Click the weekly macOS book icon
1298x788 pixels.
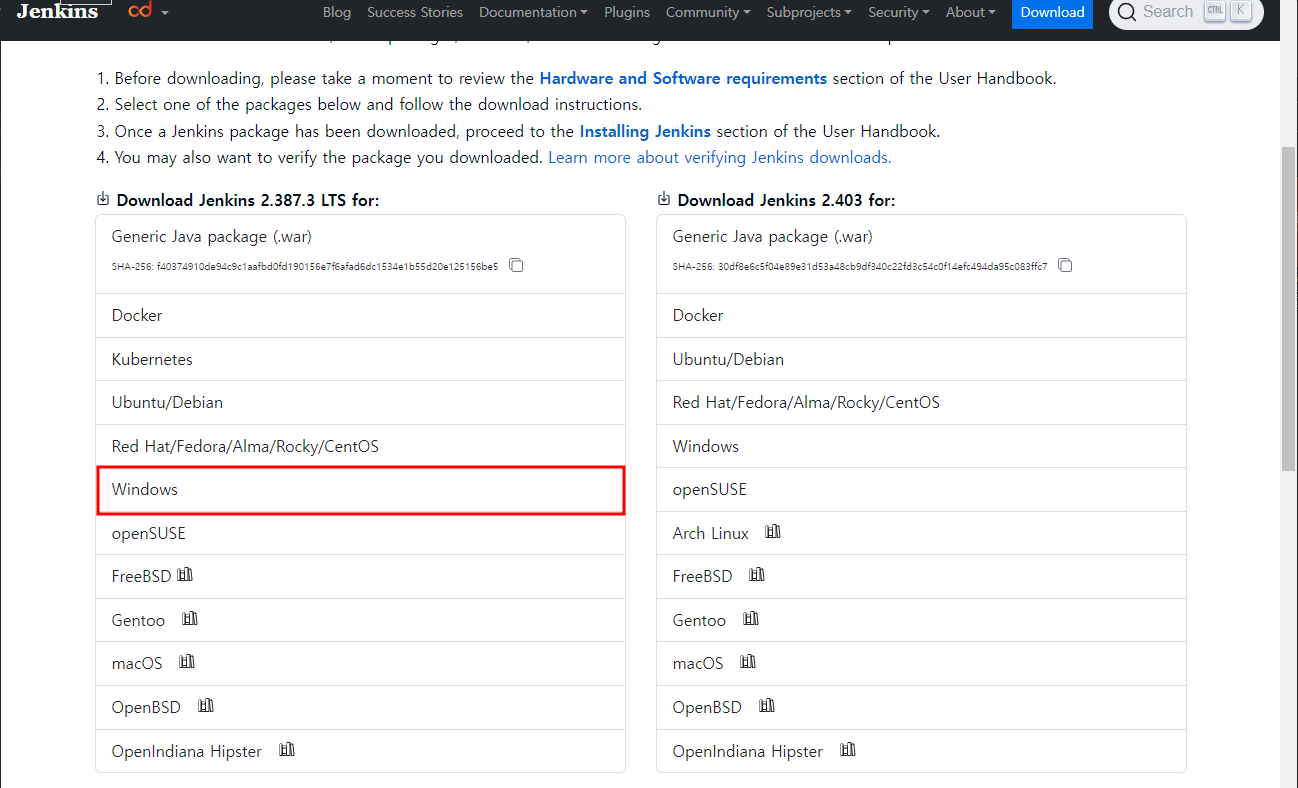(x=748, y=662)
